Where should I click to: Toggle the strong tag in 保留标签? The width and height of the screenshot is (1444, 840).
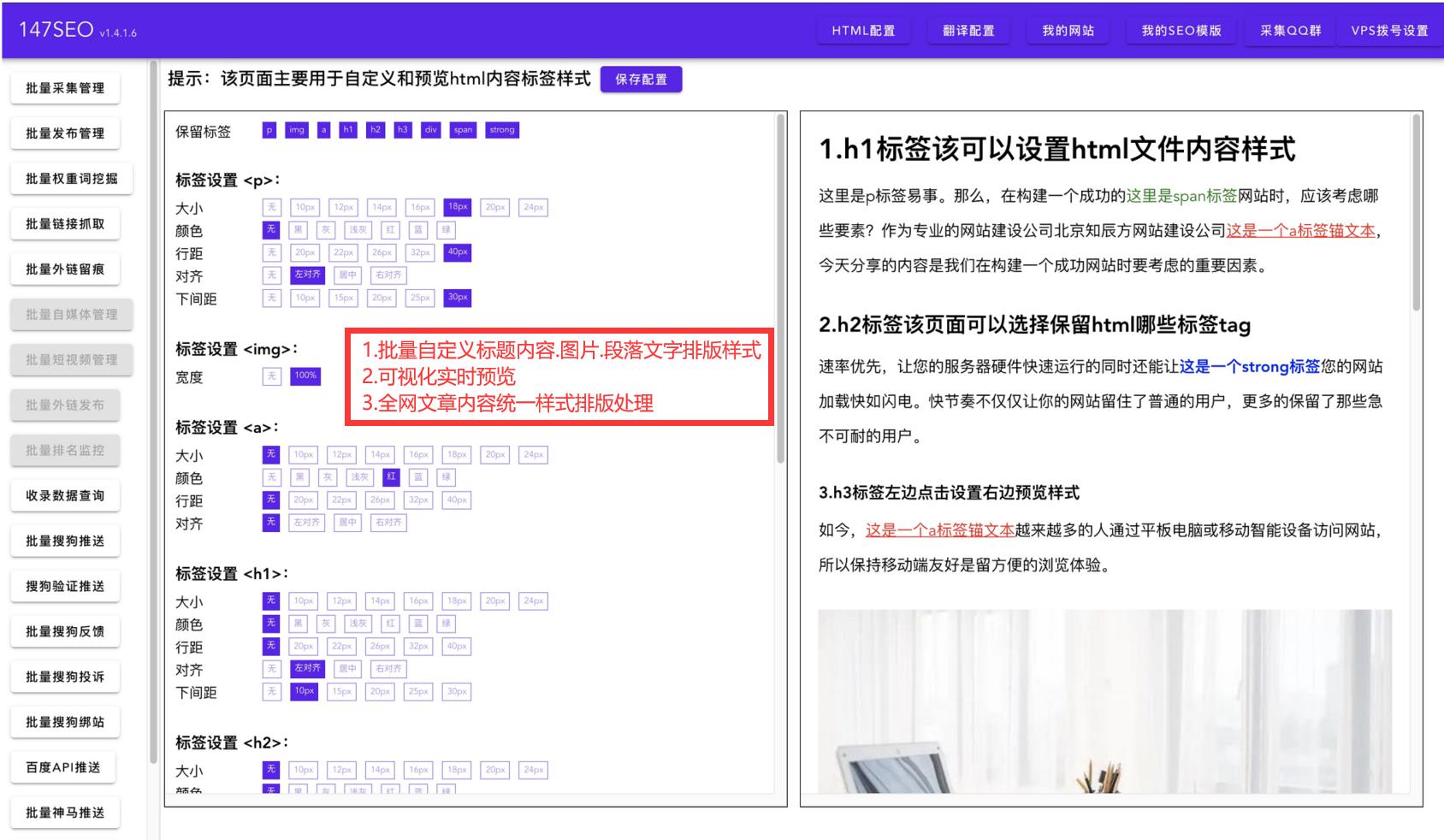(502, 129)
